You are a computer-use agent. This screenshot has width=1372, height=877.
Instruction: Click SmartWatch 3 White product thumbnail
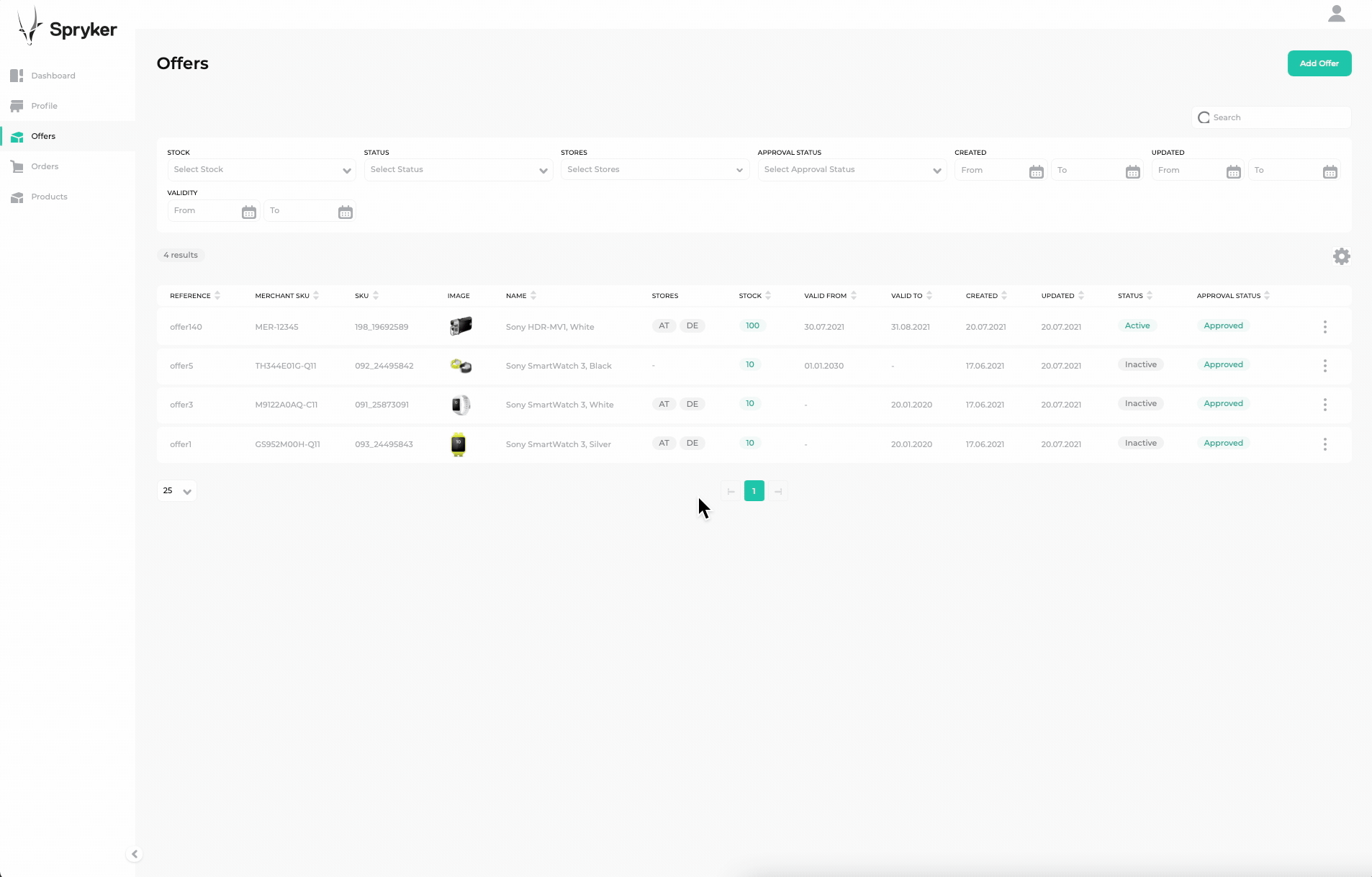tap(461, 405)
